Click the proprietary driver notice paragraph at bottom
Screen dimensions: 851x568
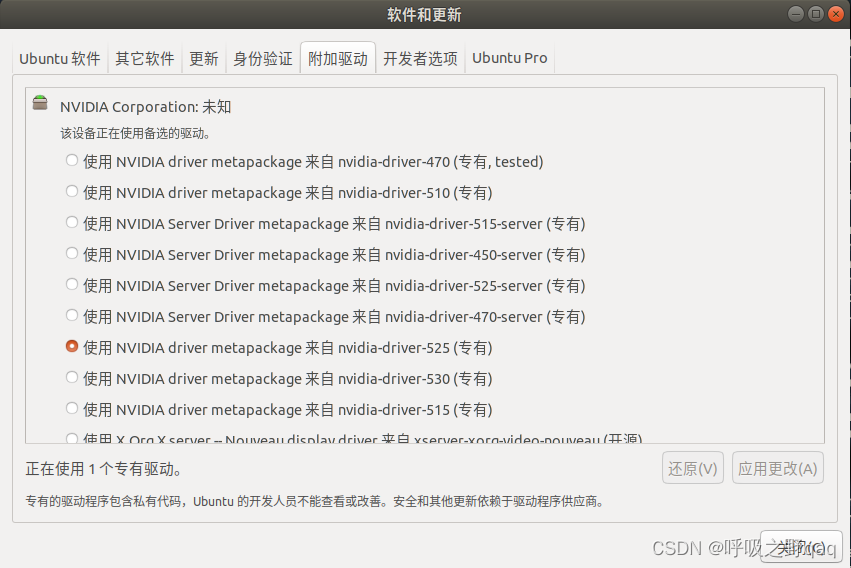coord(314,501)
